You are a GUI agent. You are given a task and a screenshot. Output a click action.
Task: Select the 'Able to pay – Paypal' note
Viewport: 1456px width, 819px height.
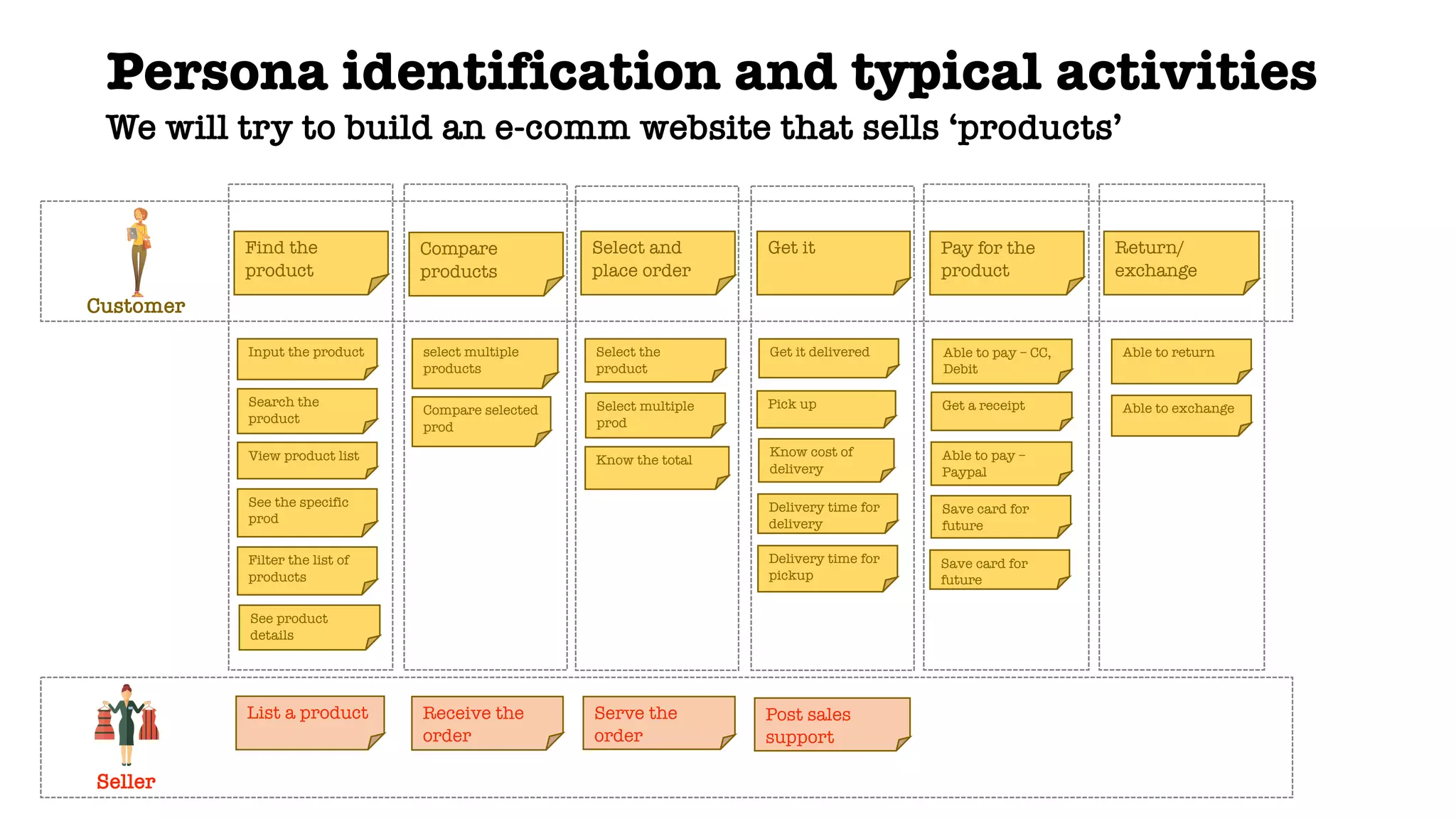[1000, 464]
